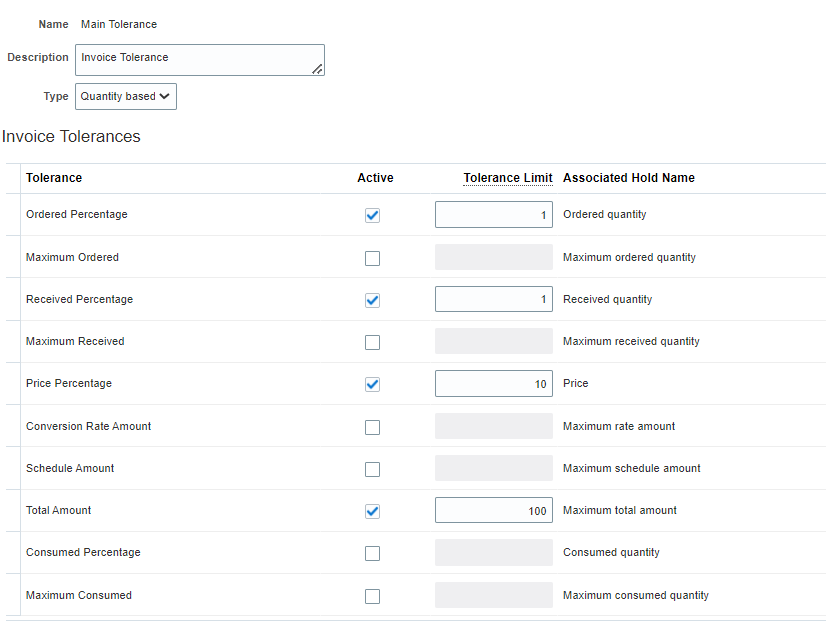The image size is (826, 629).
Task: Uncheck the Total Amount active checkbox
Action: click(x=372, y=512)
